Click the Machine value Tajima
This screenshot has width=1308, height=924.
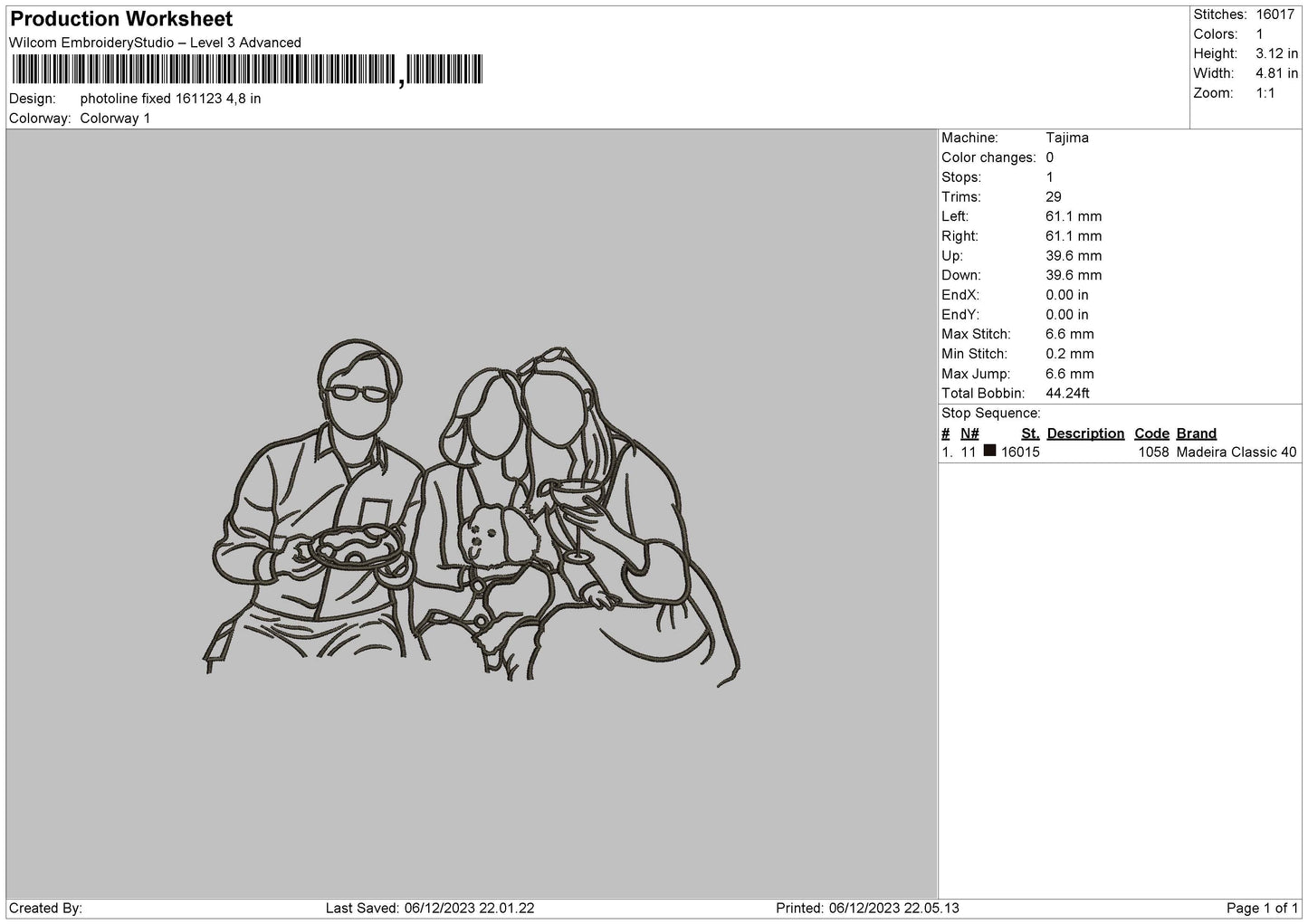1067,138
